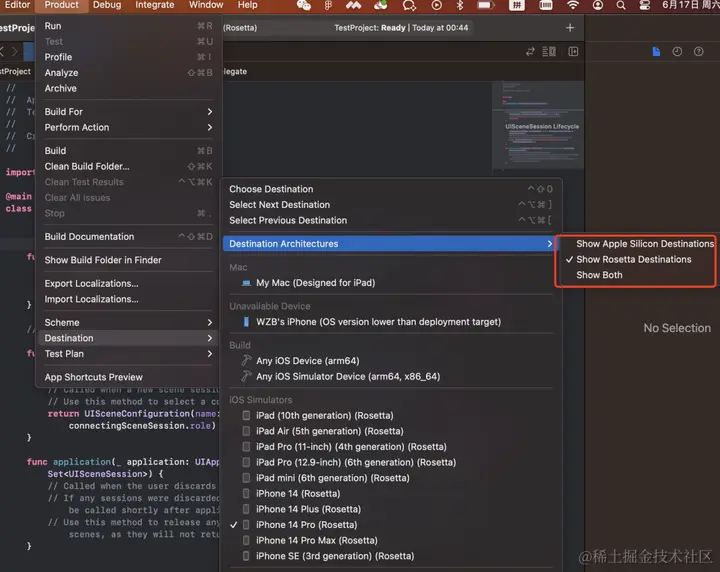
Task: Click Select Next Destination
Action: pyautogui.click(x=390, y=205)
